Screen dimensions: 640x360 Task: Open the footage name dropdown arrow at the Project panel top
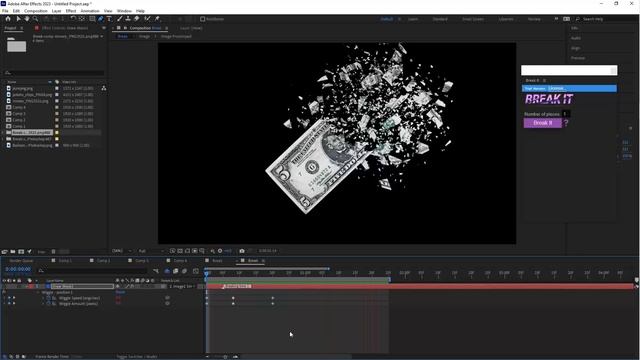(x=101, y=36)
